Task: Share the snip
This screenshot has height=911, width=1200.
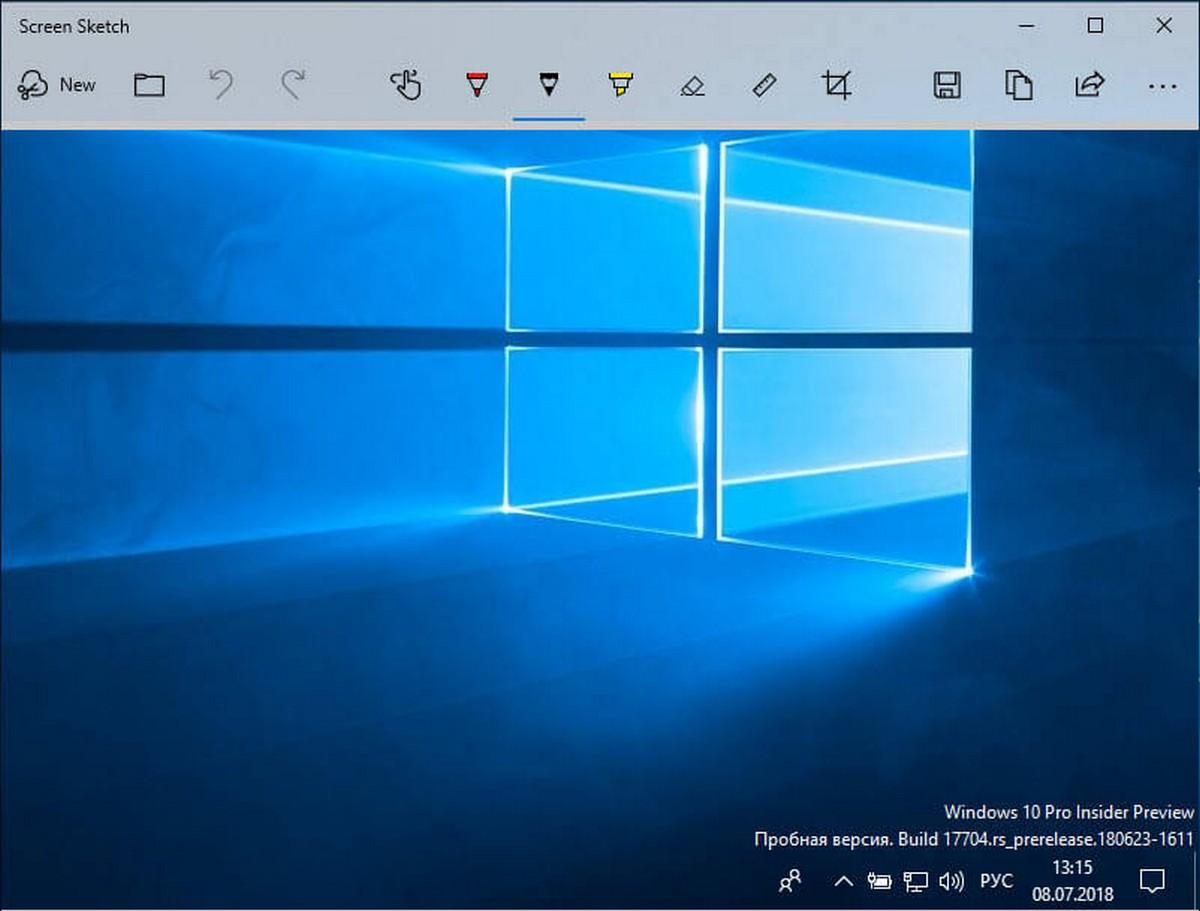Action: [x=1089, y=85]
